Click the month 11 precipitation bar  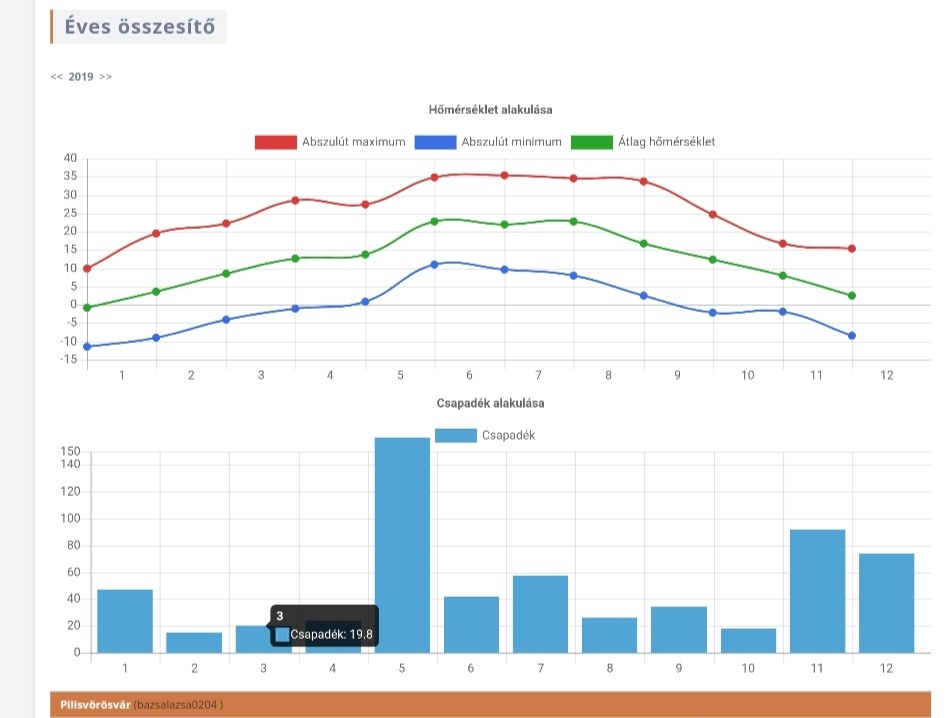(817, 591)
